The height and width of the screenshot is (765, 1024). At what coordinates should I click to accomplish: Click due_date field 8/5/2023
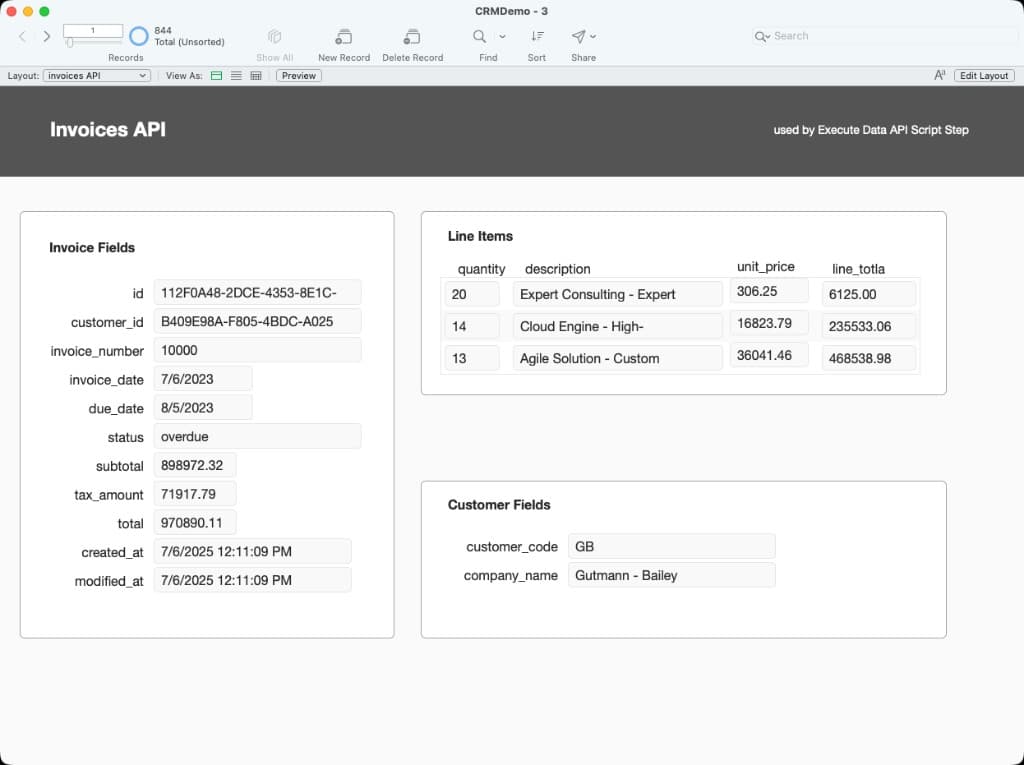point(203,408)
